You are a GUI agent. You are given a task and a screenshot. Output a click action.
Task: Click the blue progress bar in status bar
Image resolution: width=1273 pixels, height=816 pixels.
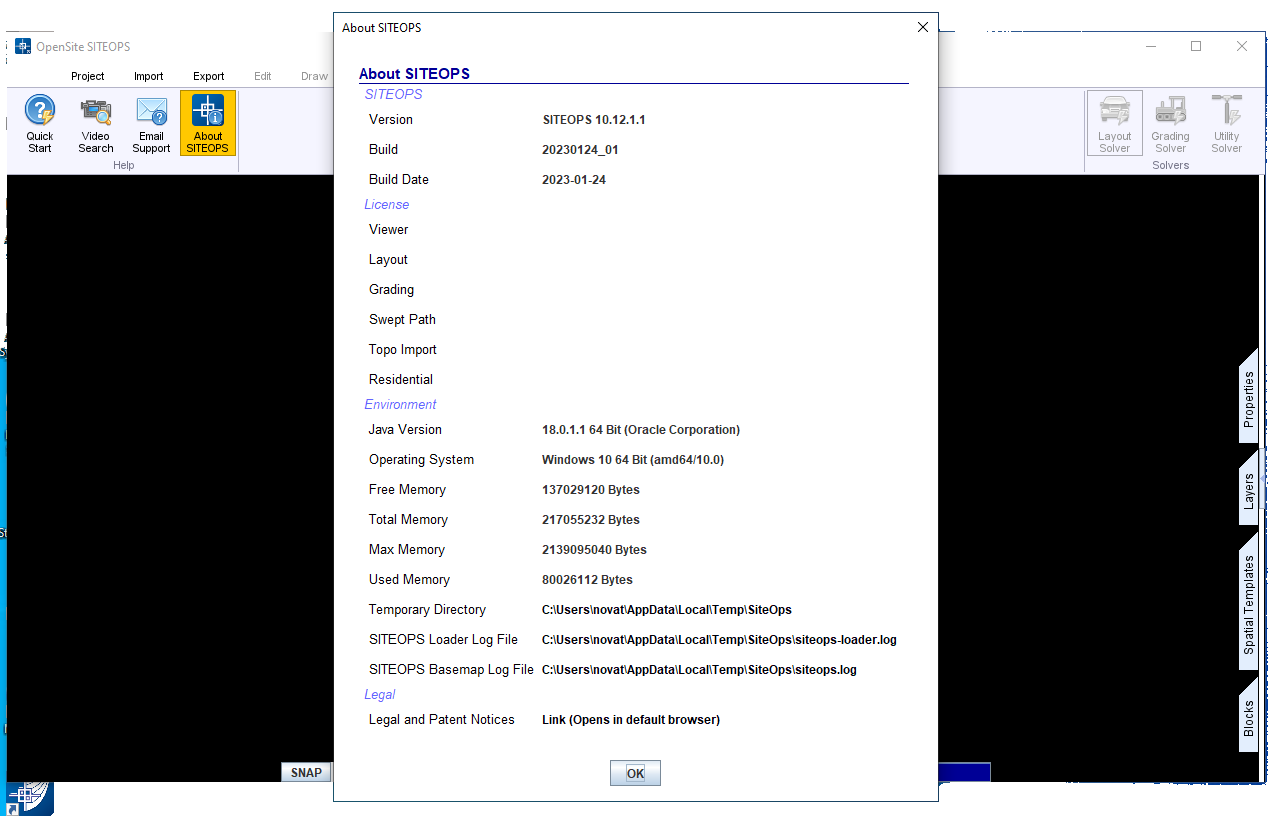click(964, 772)
